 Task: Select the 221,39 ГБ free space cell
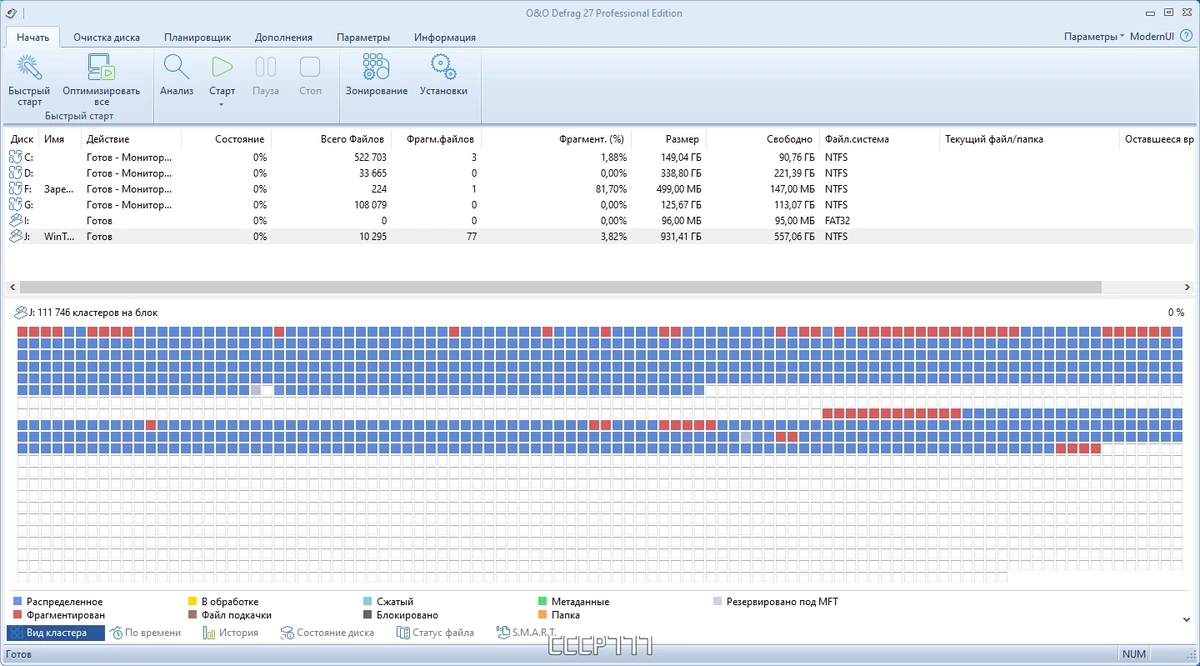pos(792,173)
